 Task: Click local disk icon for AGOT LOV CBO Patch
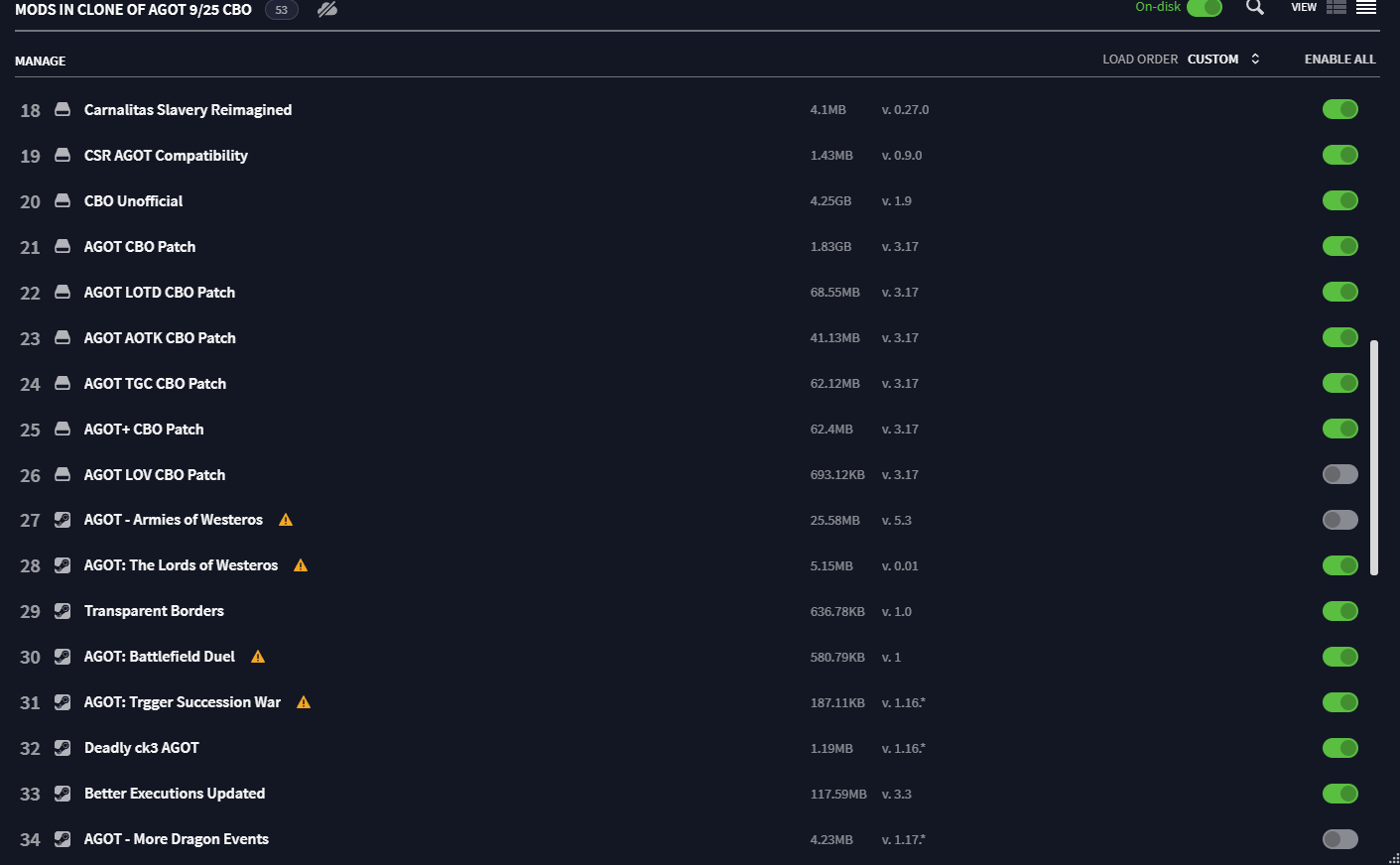(x=63, y=474)
